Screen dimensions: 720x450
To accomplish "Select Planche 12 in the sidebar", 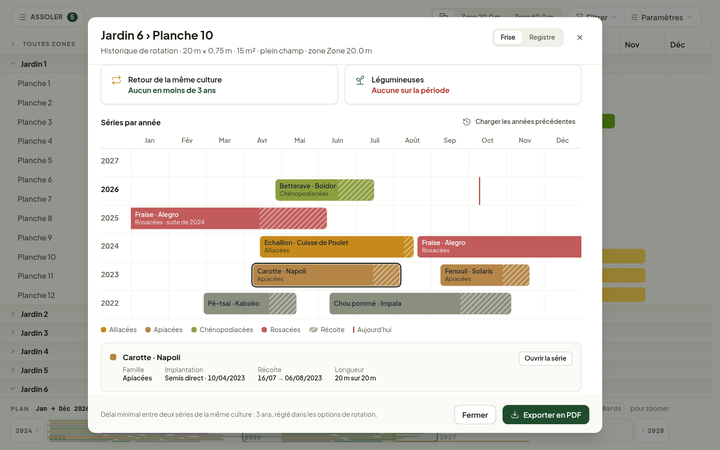I will 36,295.
